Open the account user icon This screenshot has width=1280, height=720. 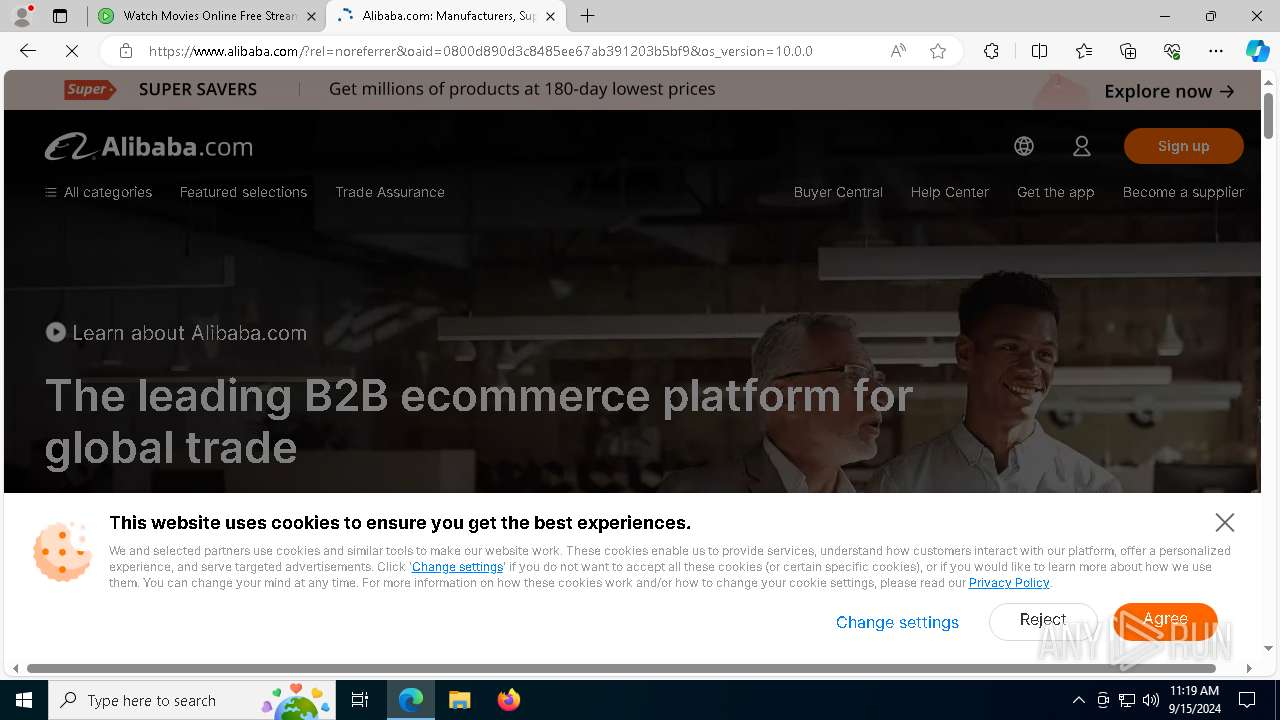coord(1082,146)
